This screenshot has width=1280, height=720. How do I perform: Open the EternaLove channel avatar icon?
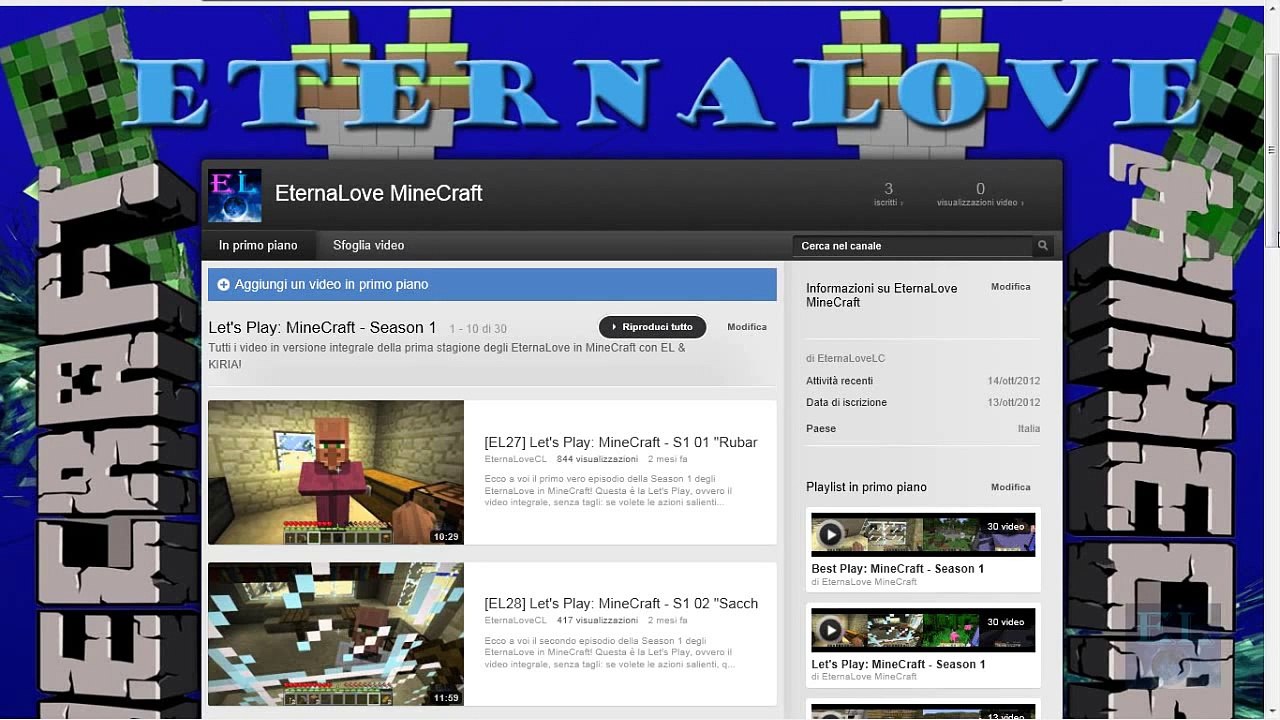235,195
